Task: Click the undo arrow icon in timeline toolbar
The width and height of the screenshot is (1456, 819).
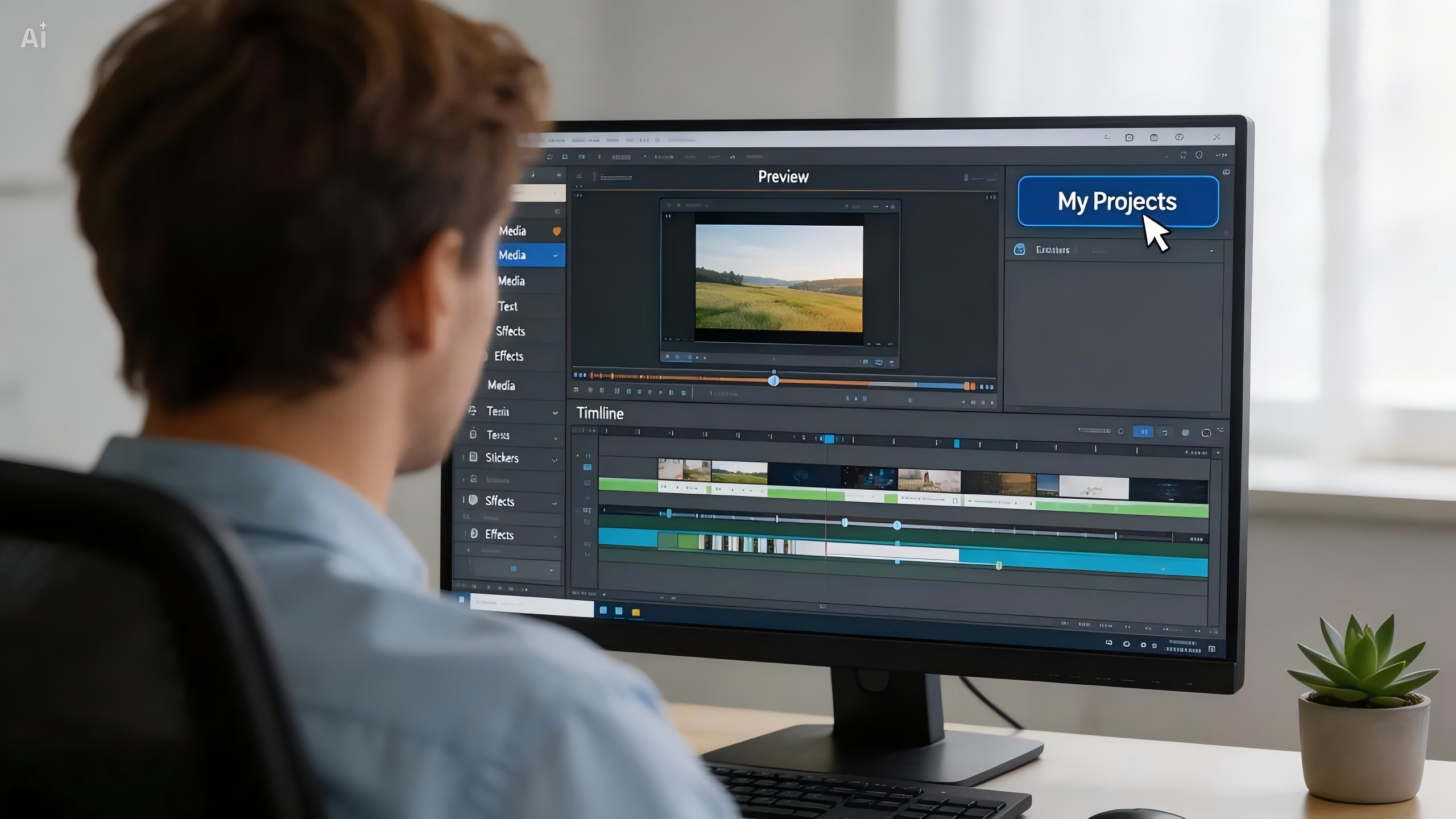Action: tap(1165, 433)
